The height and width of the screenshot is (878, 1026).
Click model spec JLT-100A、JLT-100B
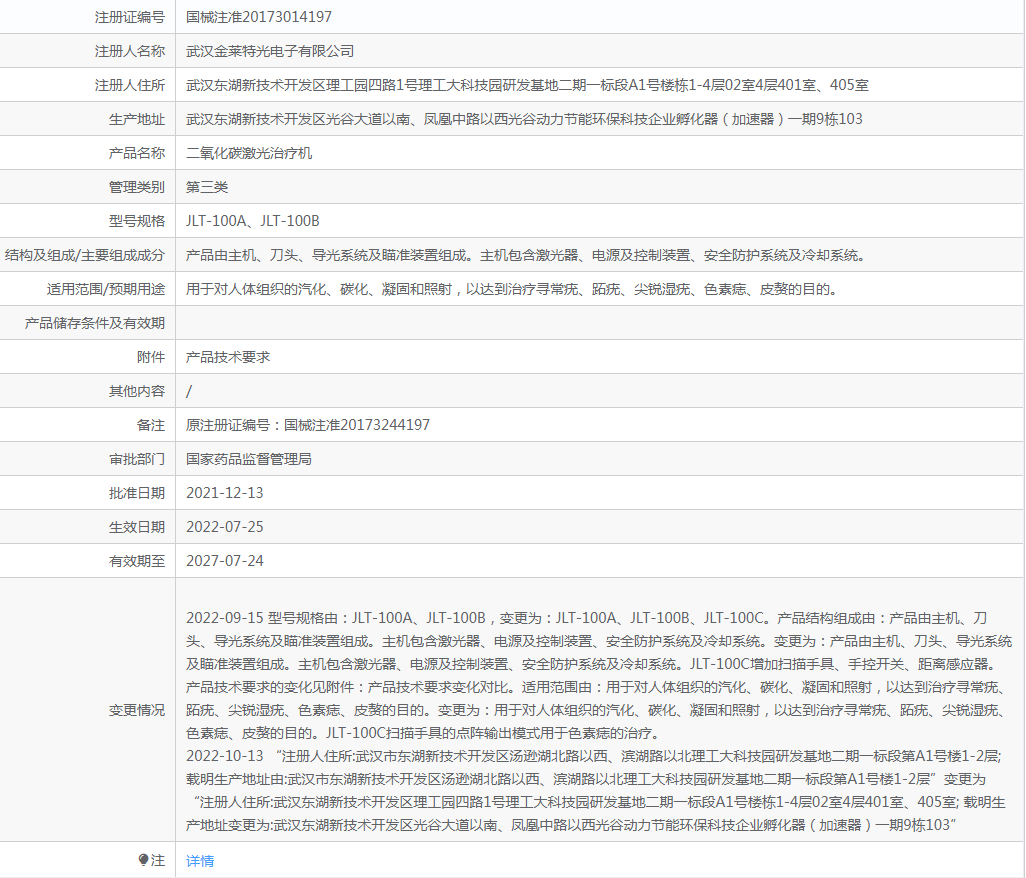(253, 221)
